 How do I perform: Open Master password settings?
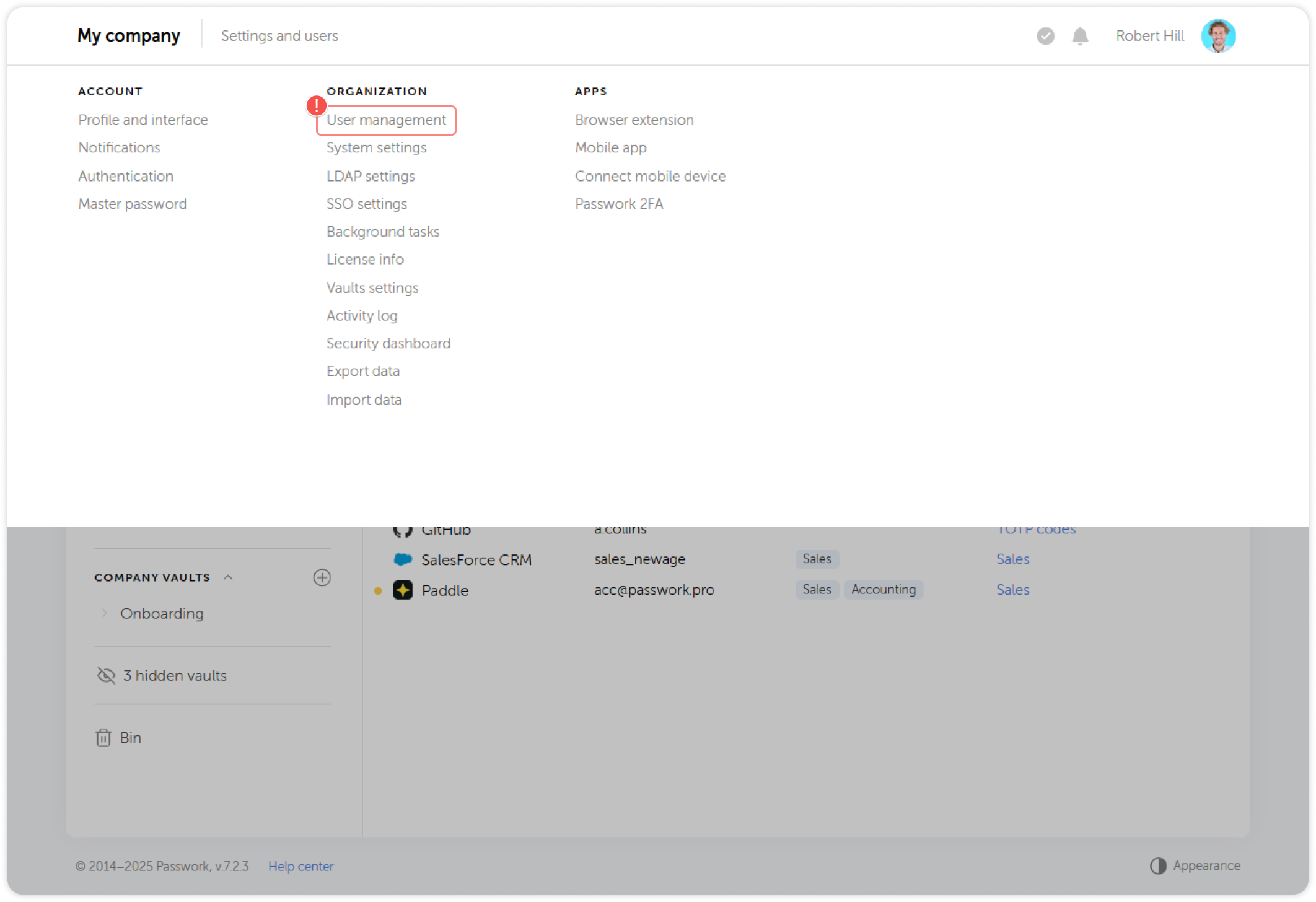click(x=132, y=203)
